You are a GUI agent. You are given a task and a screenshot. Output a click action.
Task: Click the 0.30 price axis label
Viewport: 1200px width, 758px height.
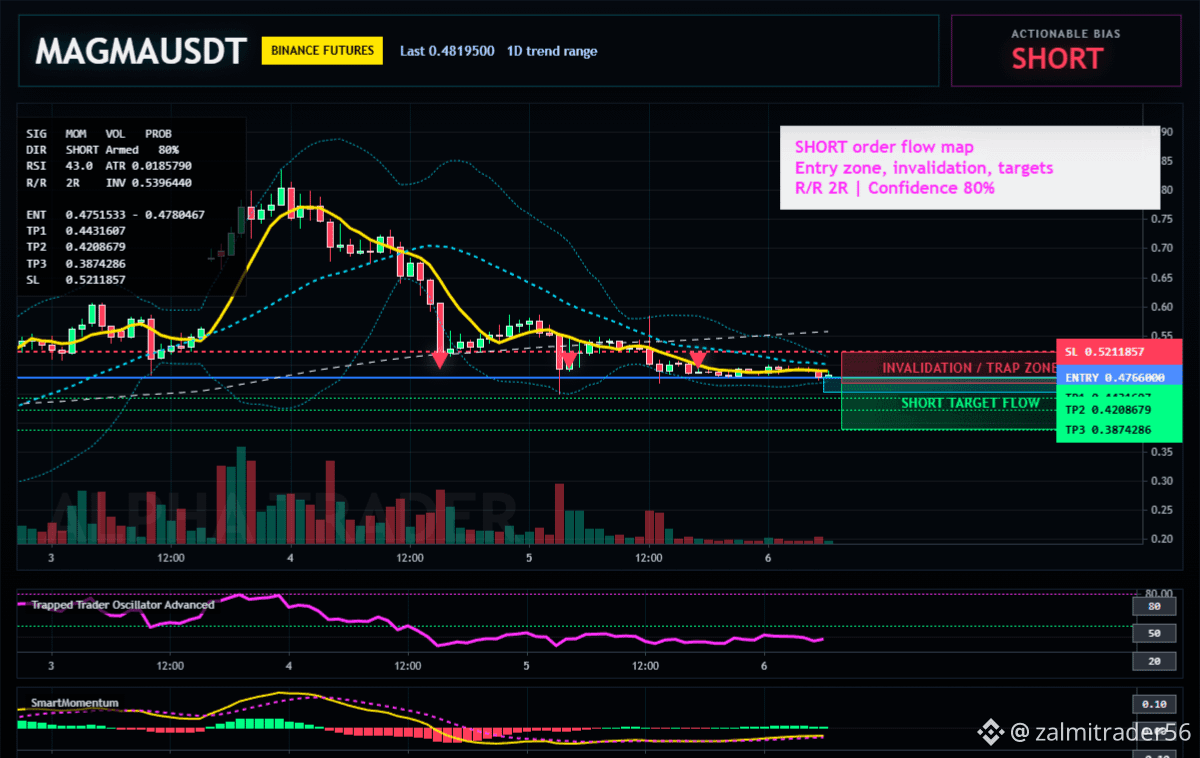click(x=1160, y=481)
